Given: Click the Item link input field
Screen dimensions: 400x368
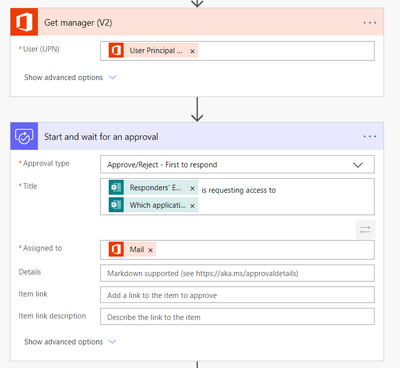Looking at the screenshot, I should tap(237, 295).
